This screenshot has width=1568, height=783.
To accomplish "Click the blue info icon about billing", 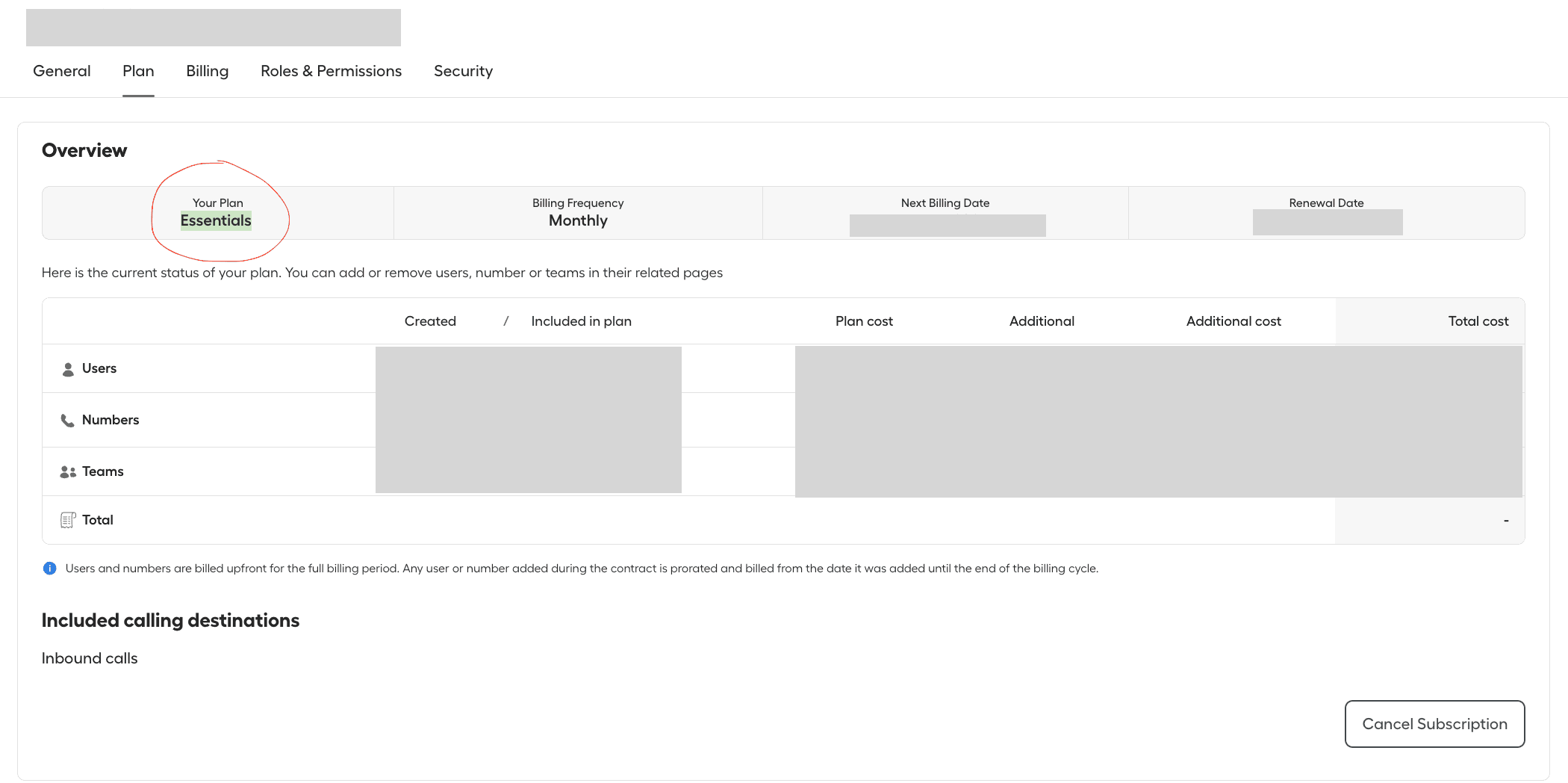I will click(49, 568).
